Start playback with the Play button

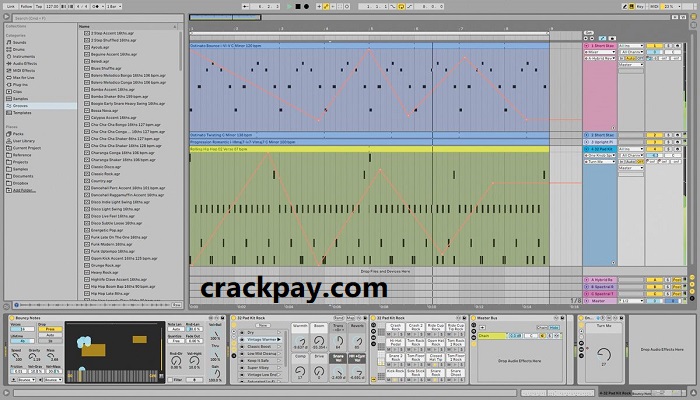(x=289, y=6)
